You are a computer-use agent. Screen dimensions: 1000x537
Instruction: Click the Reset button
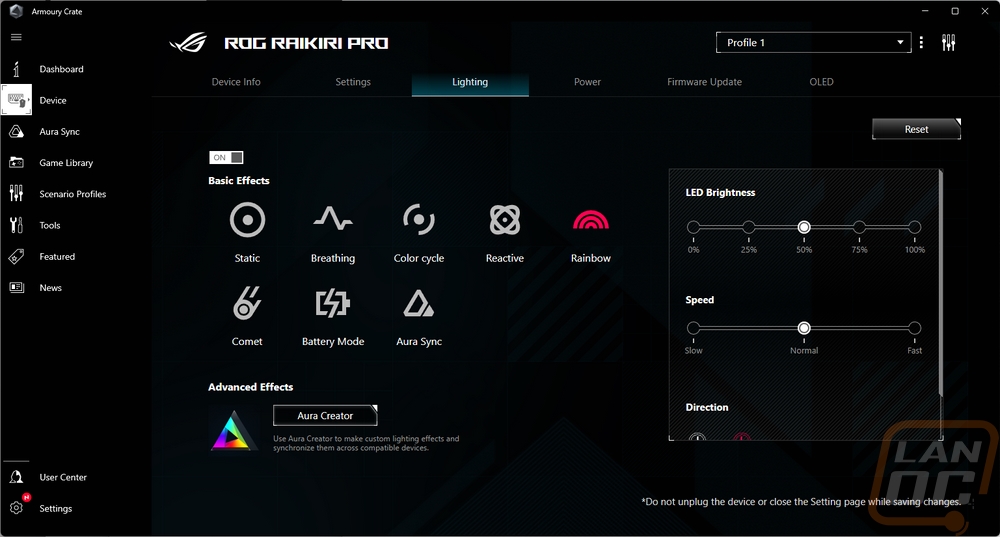(x=916, y=130)
